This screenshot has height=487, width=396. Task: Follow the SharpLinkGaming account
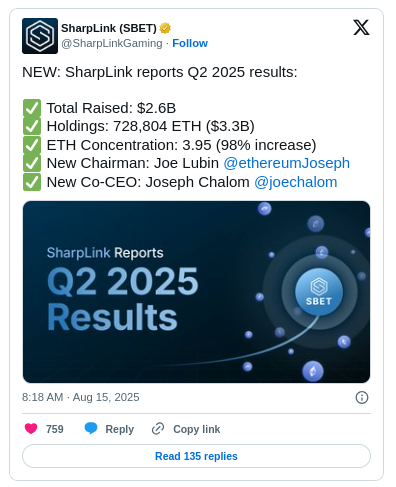point(190,43)
